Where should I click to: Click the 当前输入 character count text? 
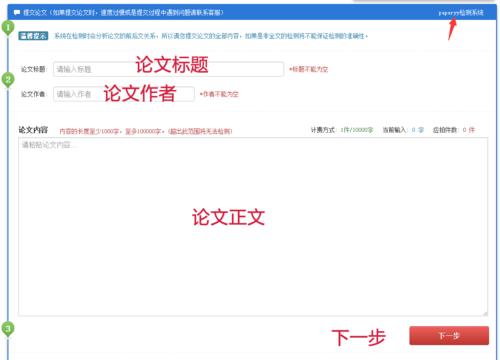[403, 130]
